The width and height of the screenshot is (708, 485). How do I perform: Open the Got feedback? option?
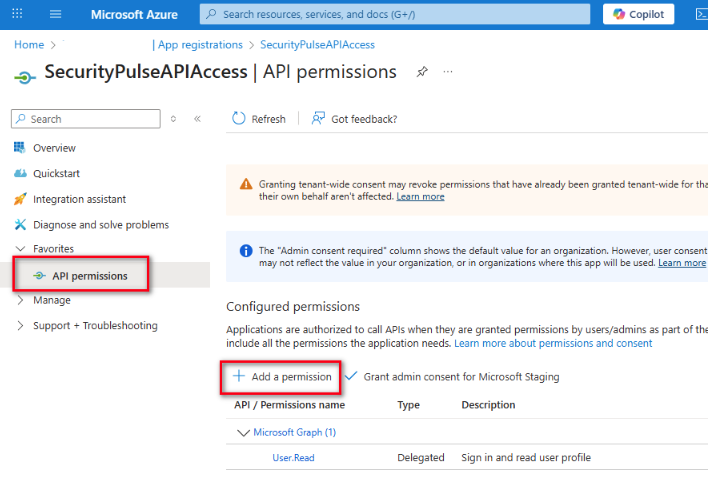354,119
